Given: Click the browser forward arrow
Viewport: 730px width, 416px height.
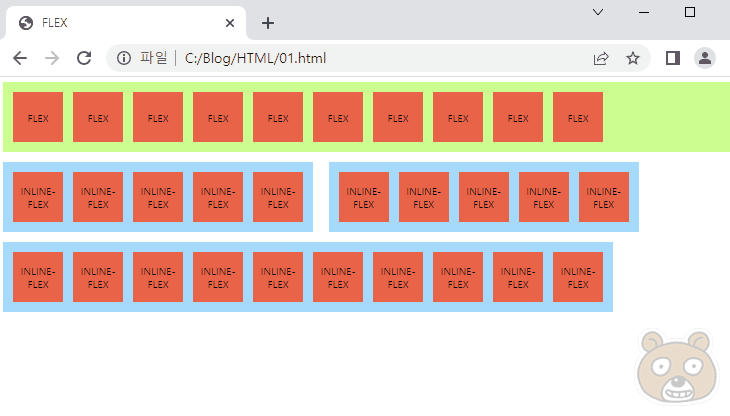Looking at the screenshot, I should 52,58.
